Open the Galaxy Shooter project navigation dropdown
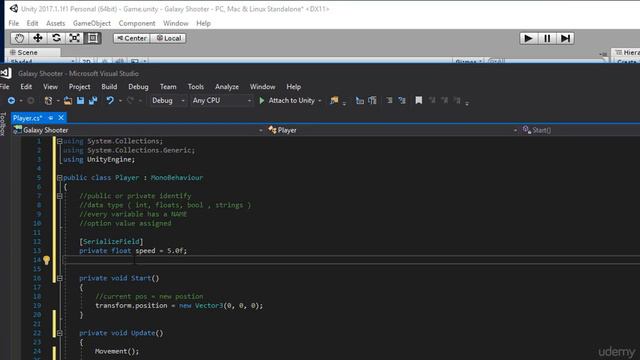Viewport: 640px width, 360px height. [x=138, y=130]
